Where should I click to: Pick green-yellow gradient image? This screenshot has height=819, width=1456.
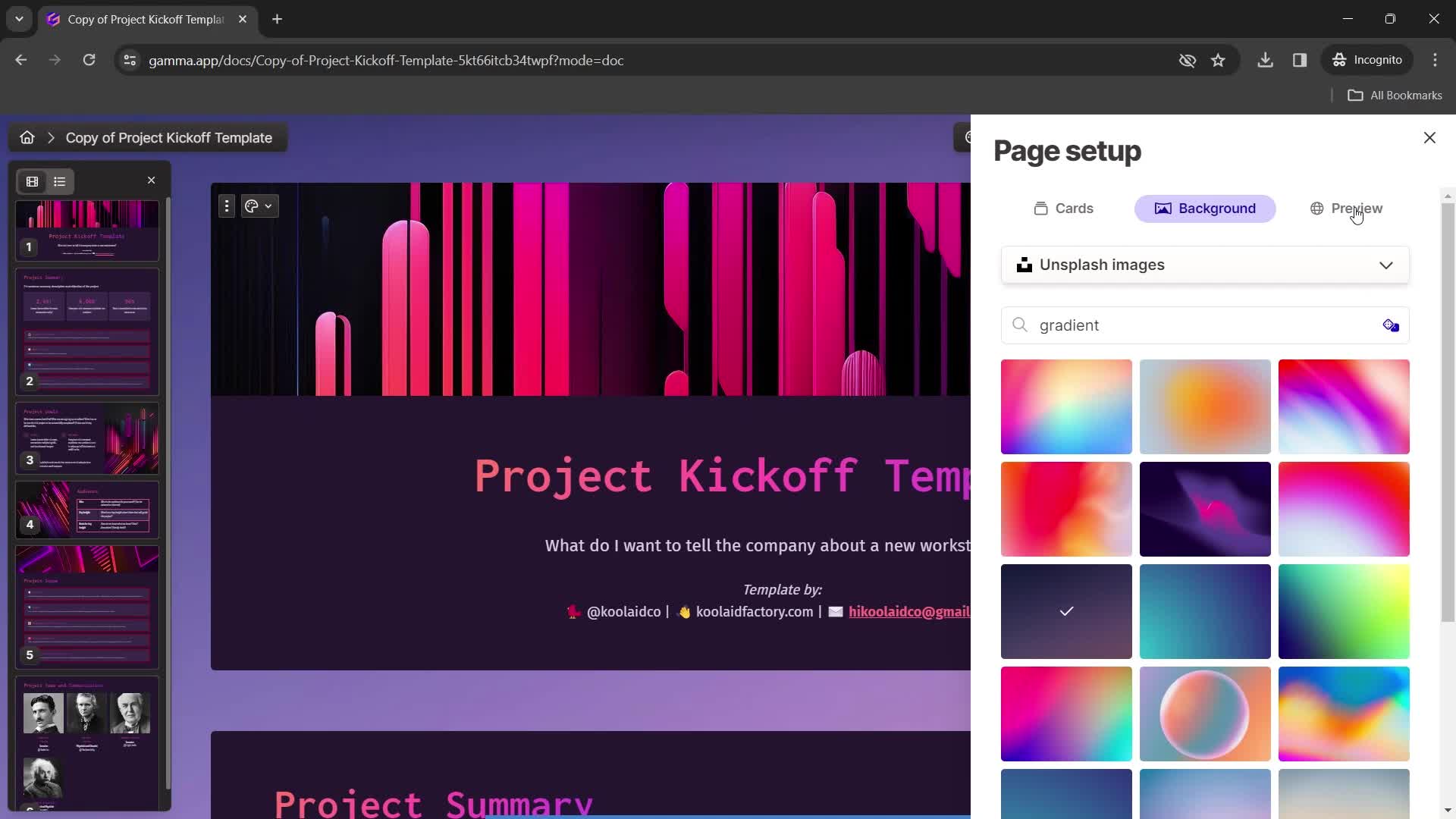[x=1344, y=611]
